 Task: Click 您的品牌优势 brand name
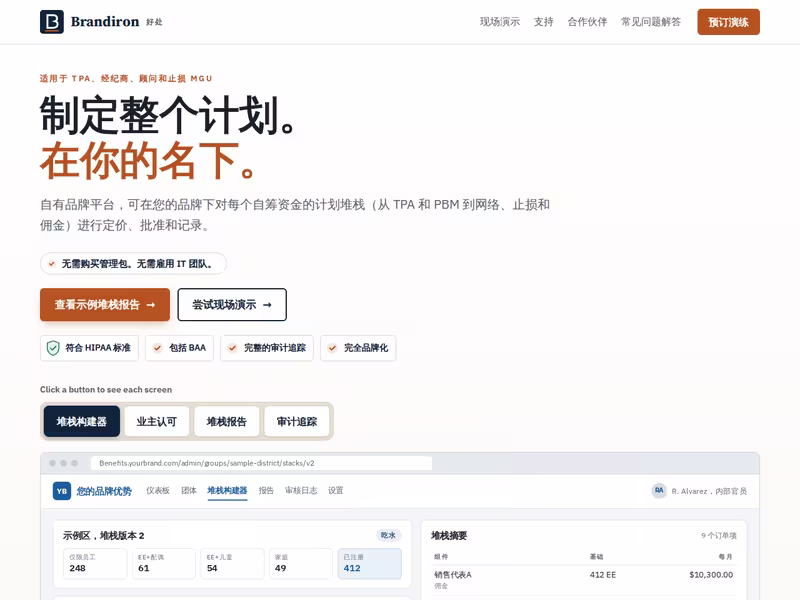pyautogui.click(x=104, y=491)
